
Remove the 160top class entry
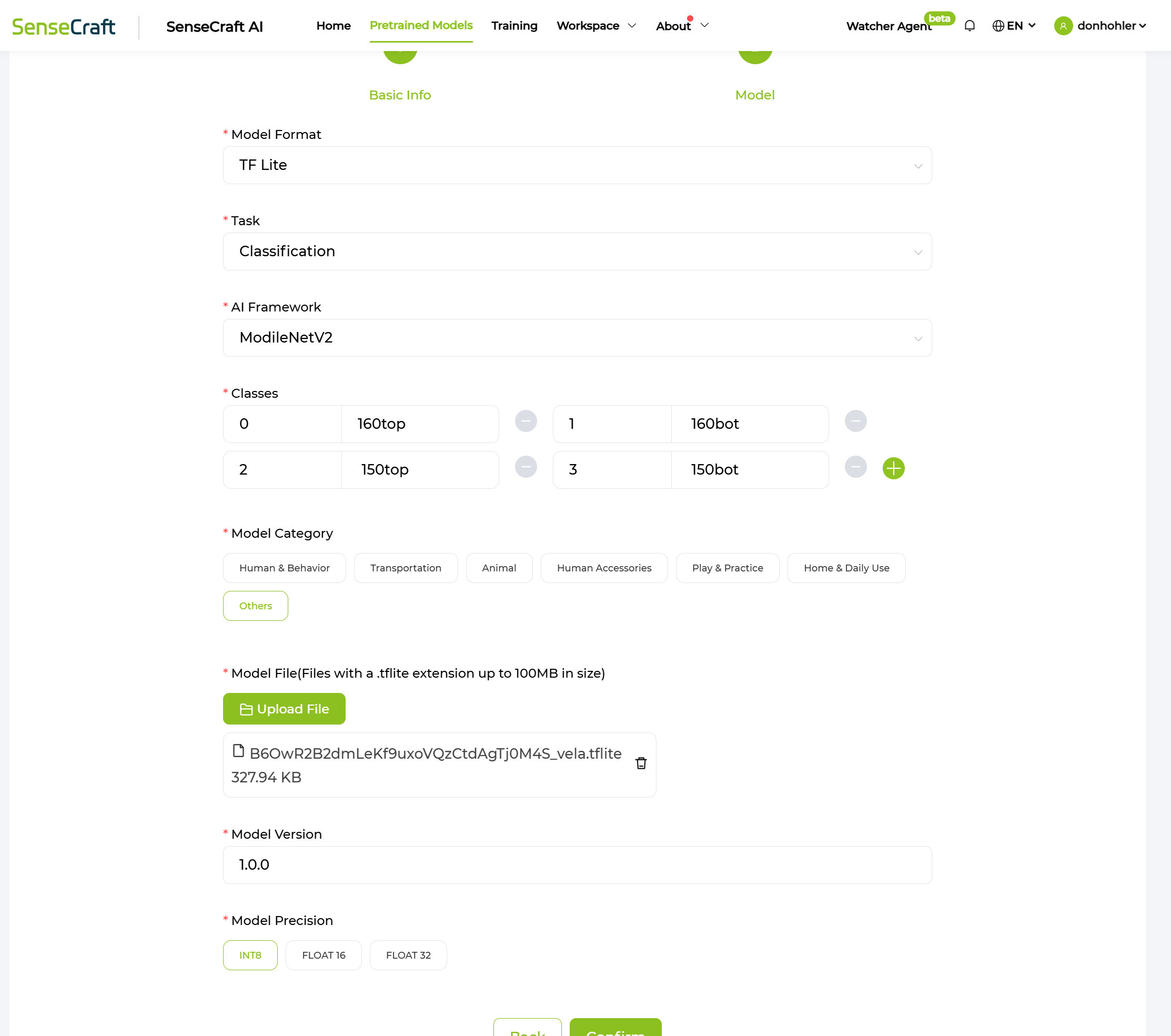pos(526,421)
